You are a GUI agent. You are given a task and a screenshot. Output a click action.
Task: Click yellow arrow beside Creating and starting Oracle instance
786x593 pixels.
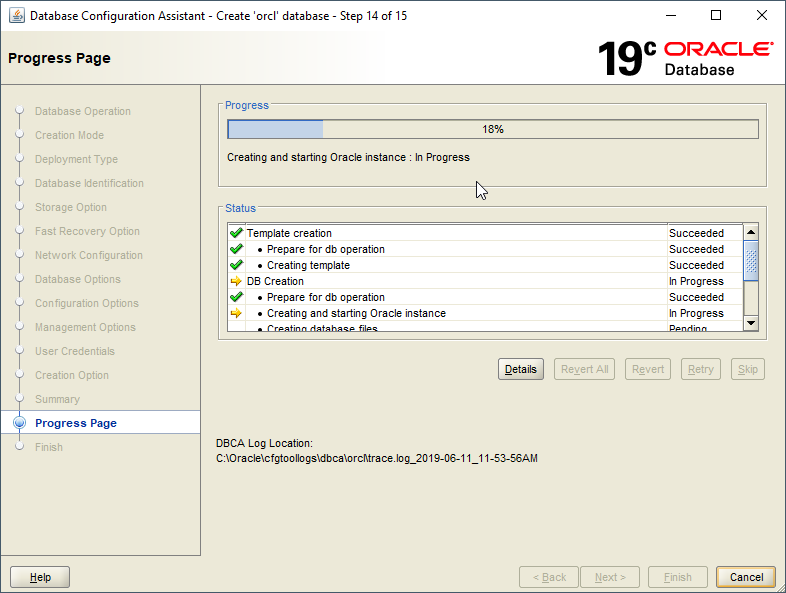tap(236, 313)
